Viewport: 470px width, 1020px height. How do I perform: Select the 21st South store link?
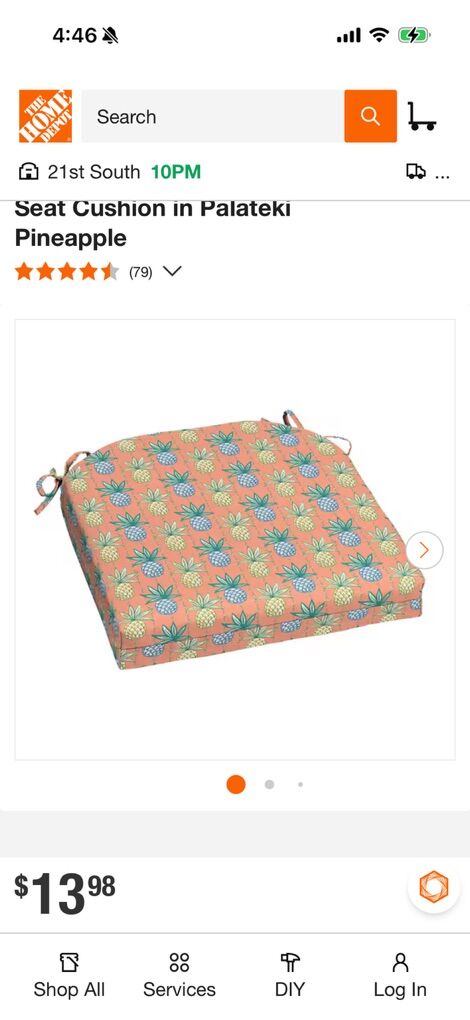(x=94, y=172)
